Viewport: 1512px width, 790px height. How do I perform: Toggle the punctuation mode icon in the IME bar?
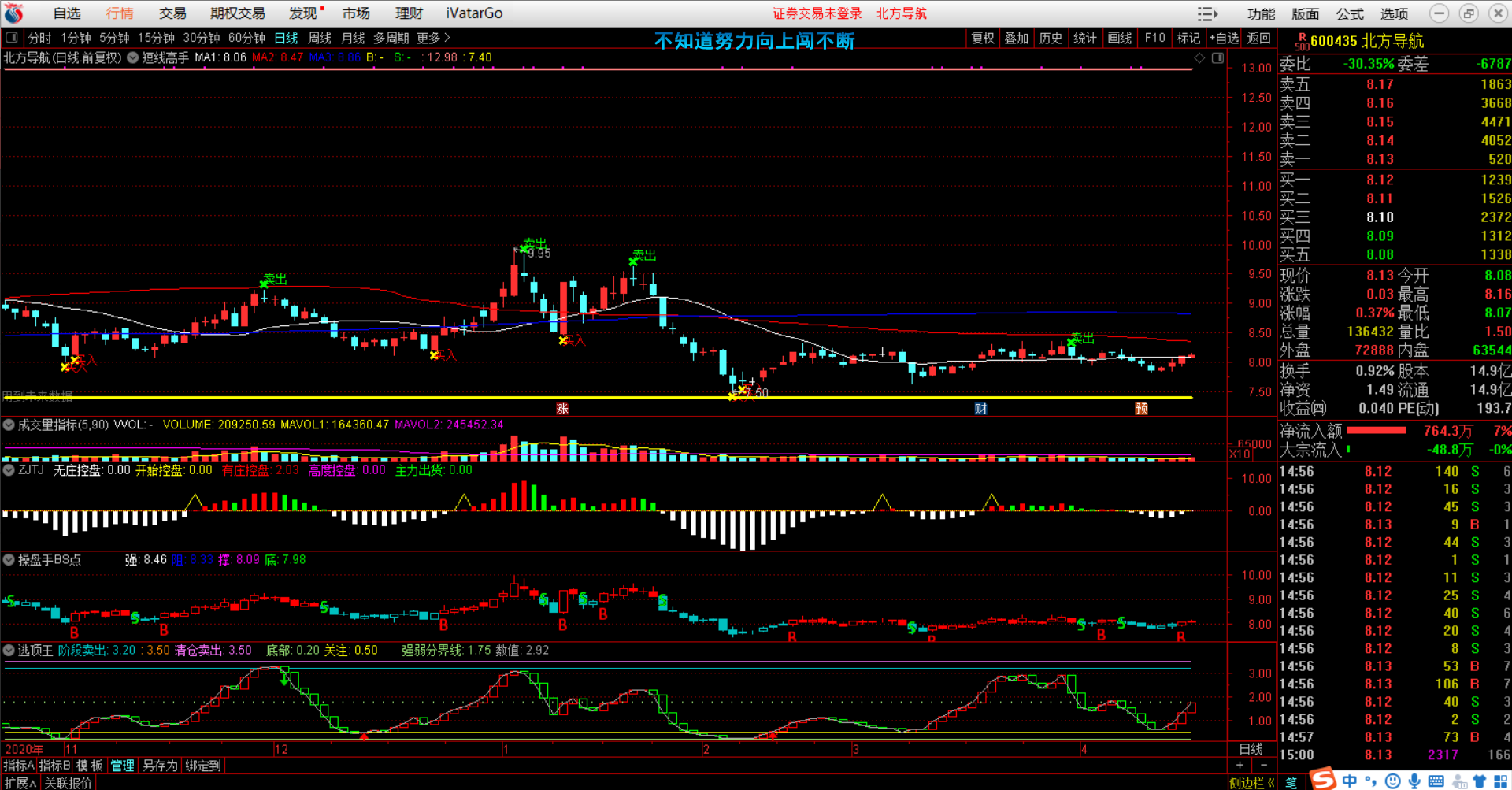pos(1371,781)
